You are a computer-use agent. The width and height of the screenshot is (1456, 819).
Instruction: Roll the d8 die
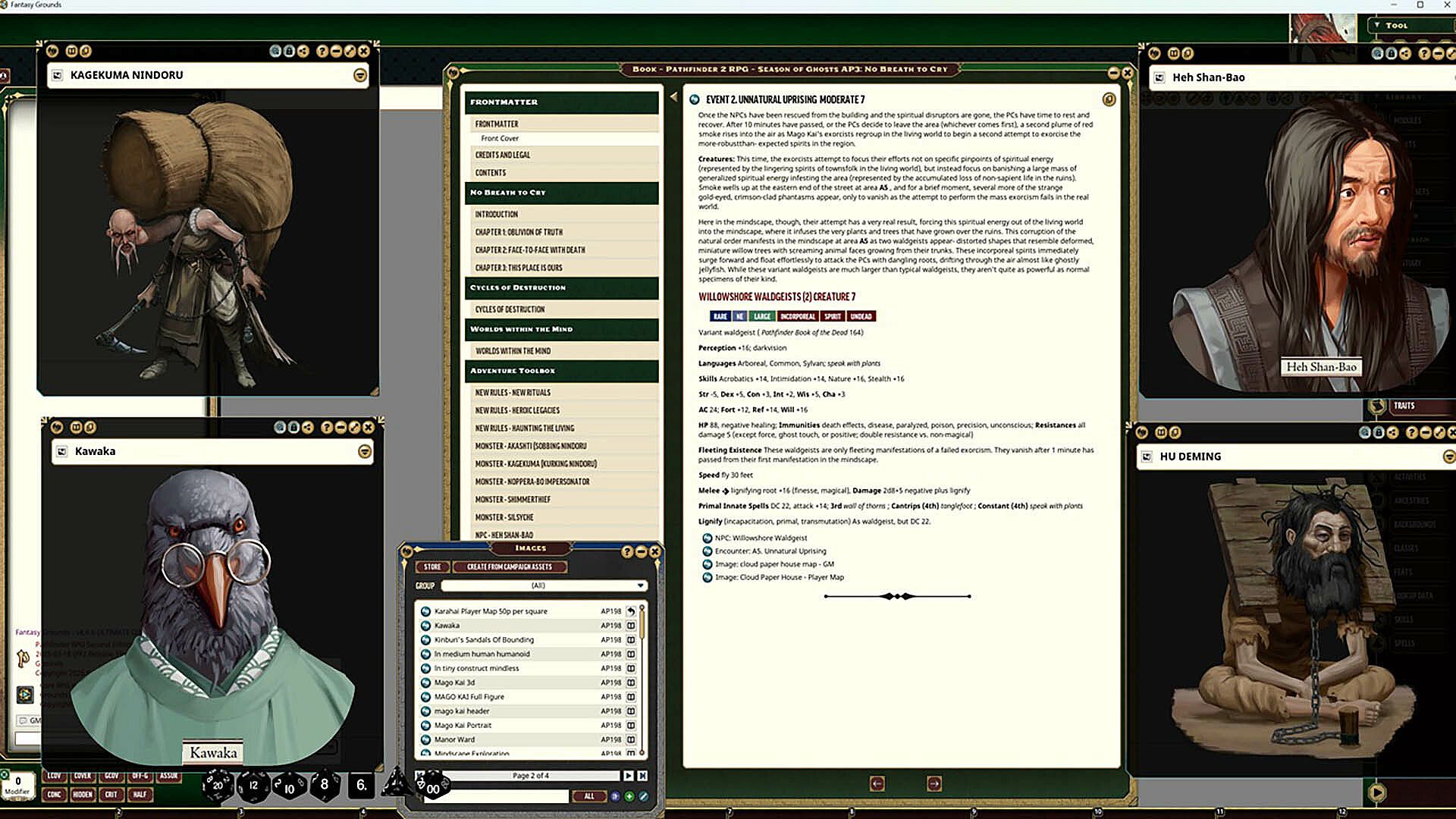tap(325, 784)
